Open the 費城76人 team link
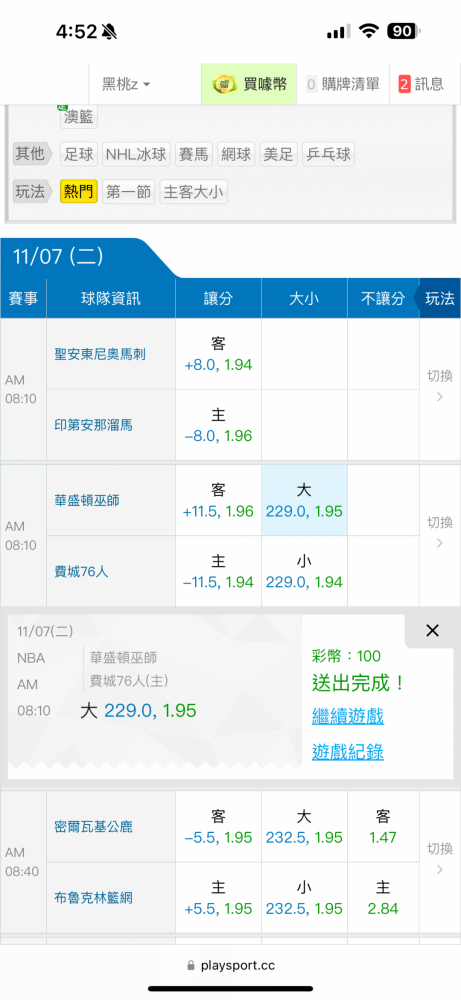 (x=81, y=571)
